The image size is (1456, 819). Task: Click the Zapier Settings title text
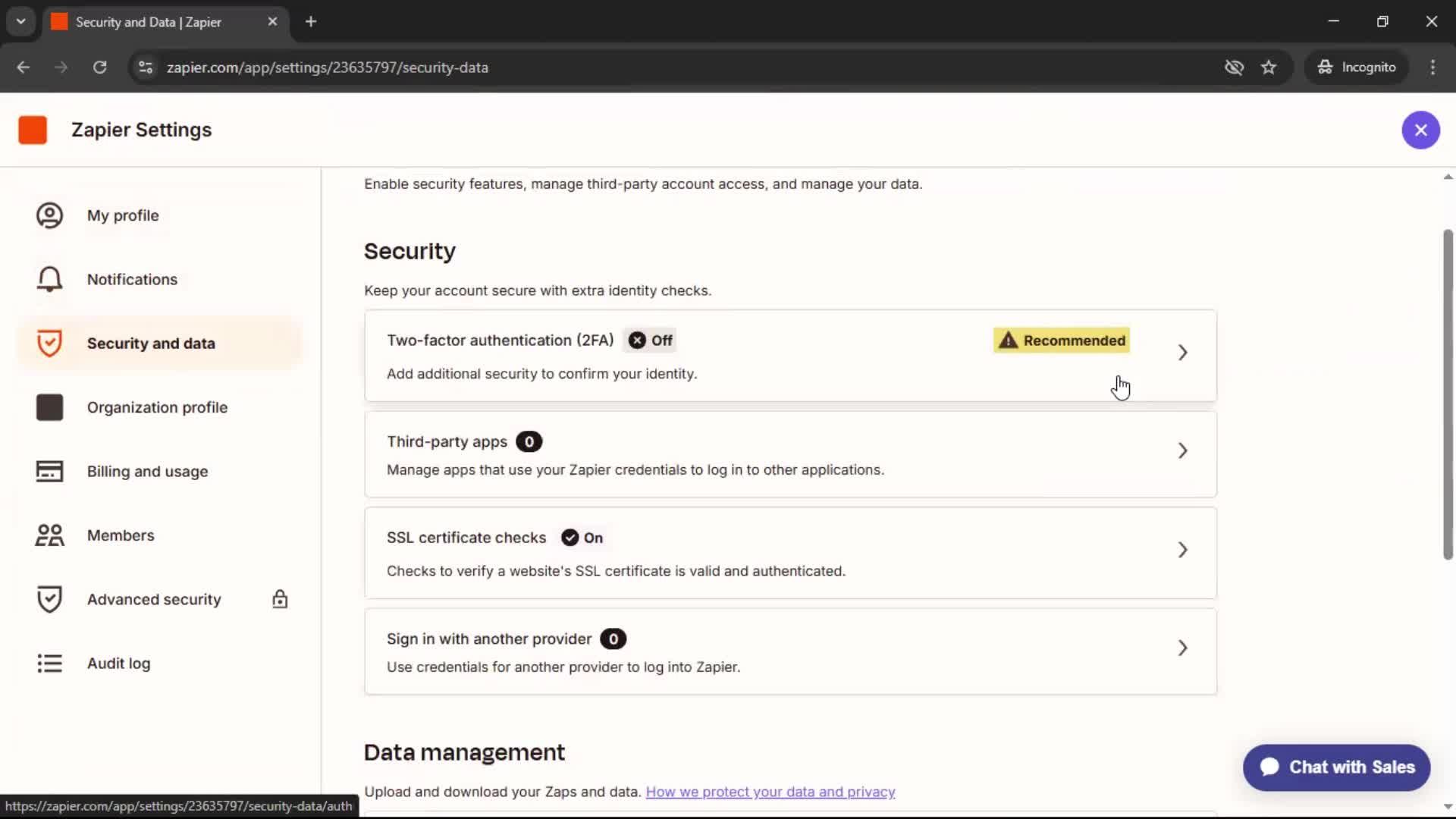tap(142, 130)
